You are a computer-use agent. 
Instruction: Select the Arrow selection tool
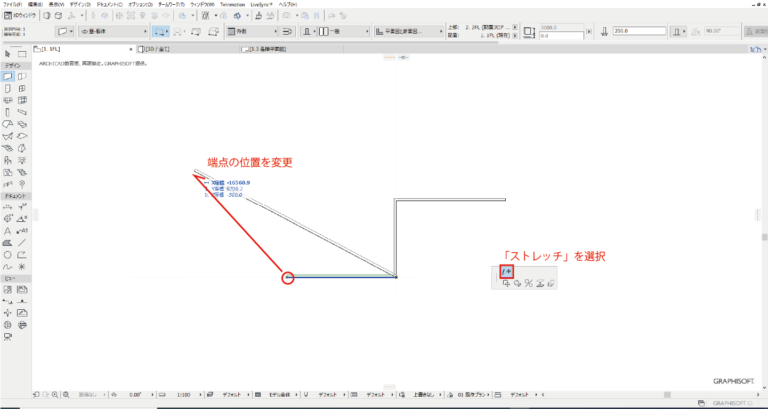[x=7, y=52]
